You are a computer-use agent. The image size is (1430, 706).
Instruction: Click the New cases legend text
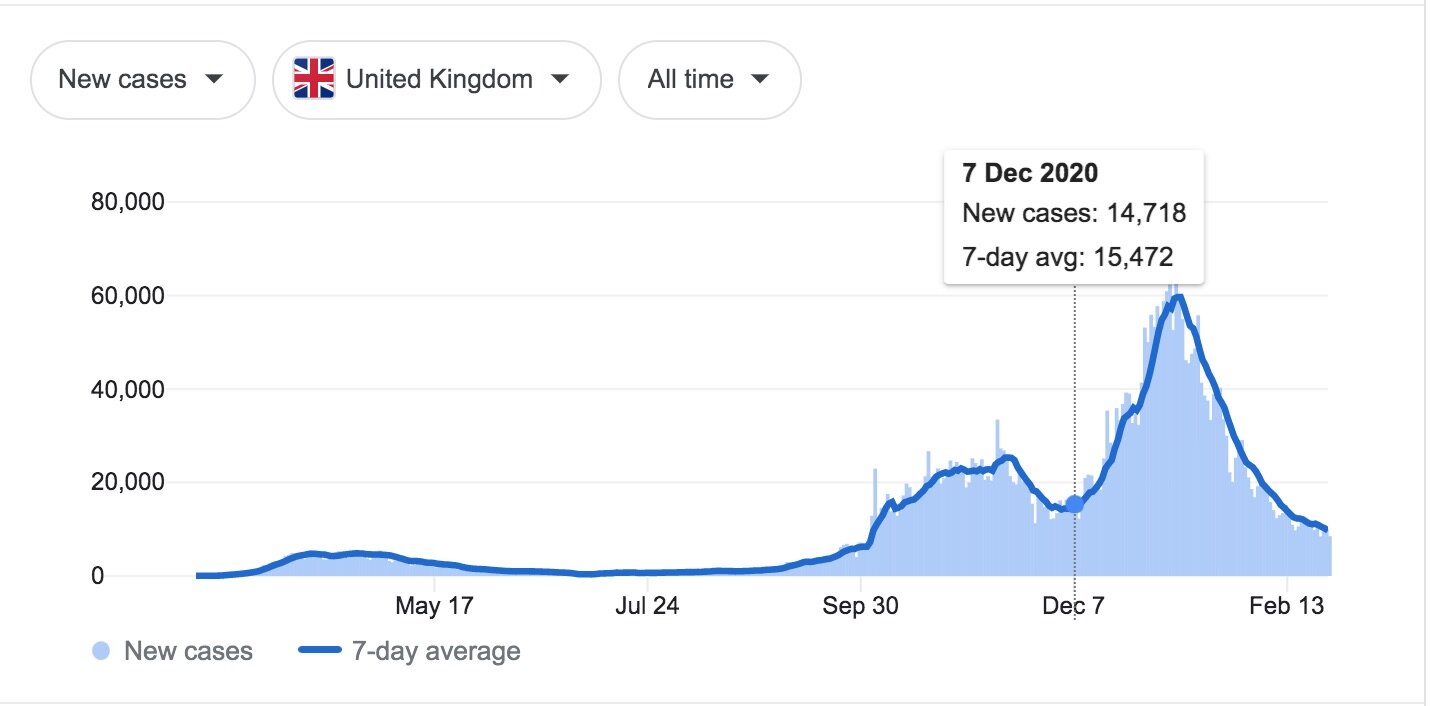[x=188, y=652]
